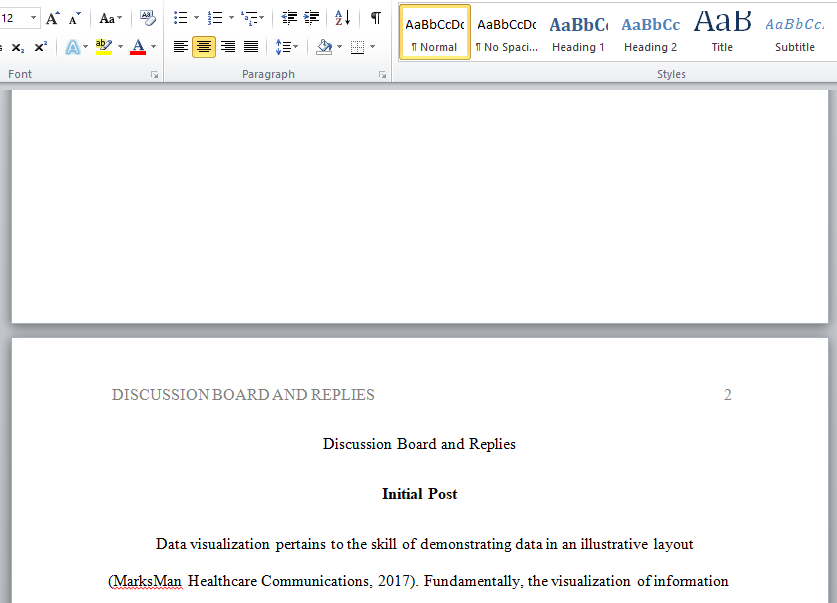The height and width of the screenshot is (603, 837).
Task: Click the Grow Font button
Action: tap(52, 19)
